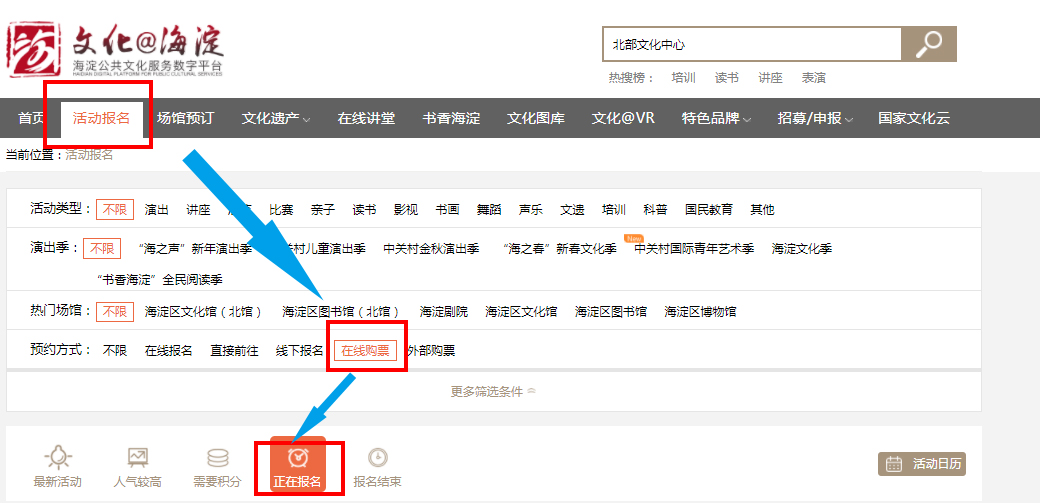Go to 场馆预订 in navigation bar
This screenshot has width=1040, height=503.
185,118
